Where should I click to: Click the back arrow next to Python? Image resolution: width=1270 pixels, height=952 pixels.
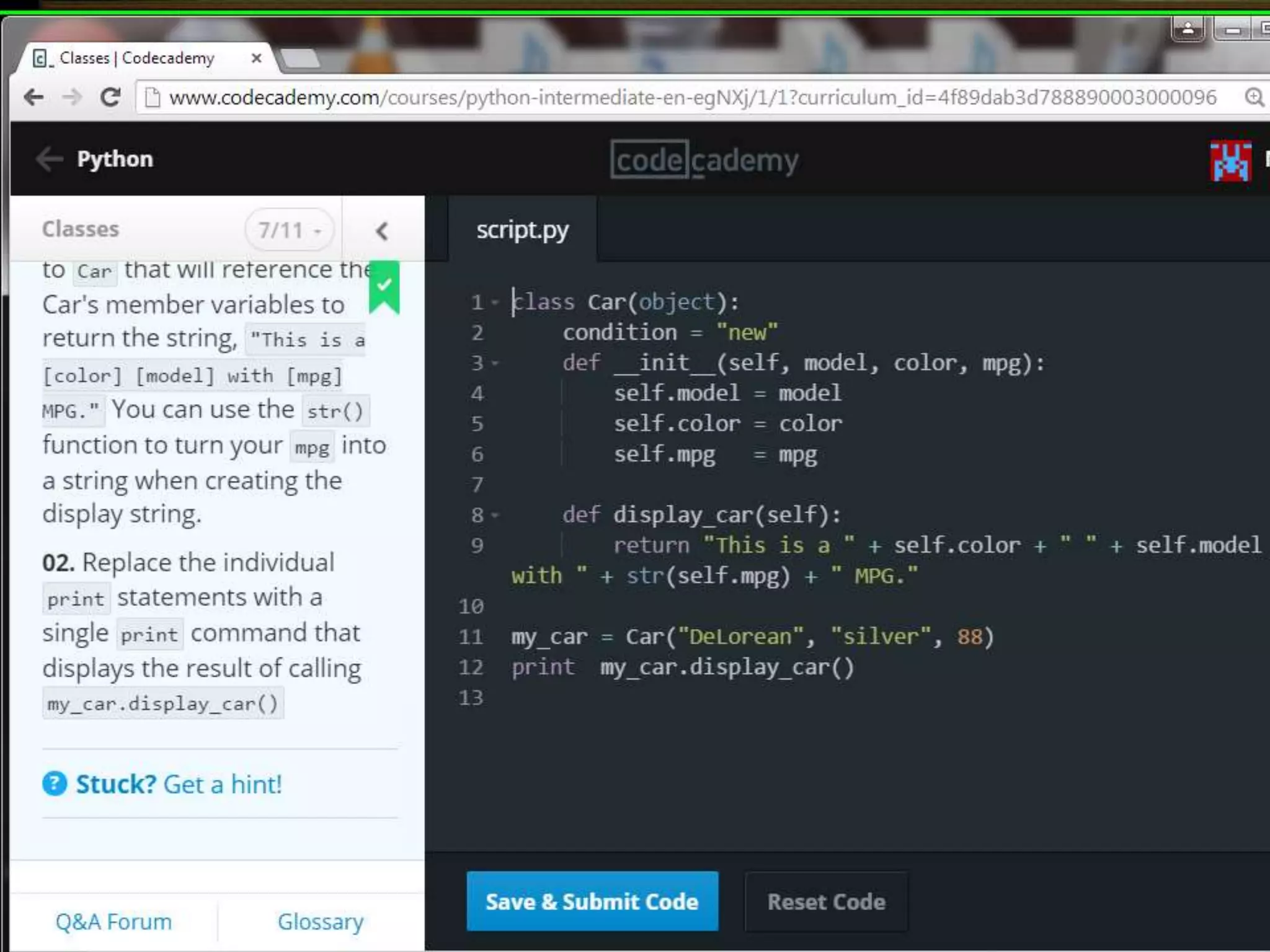click(x=49, y=159)
